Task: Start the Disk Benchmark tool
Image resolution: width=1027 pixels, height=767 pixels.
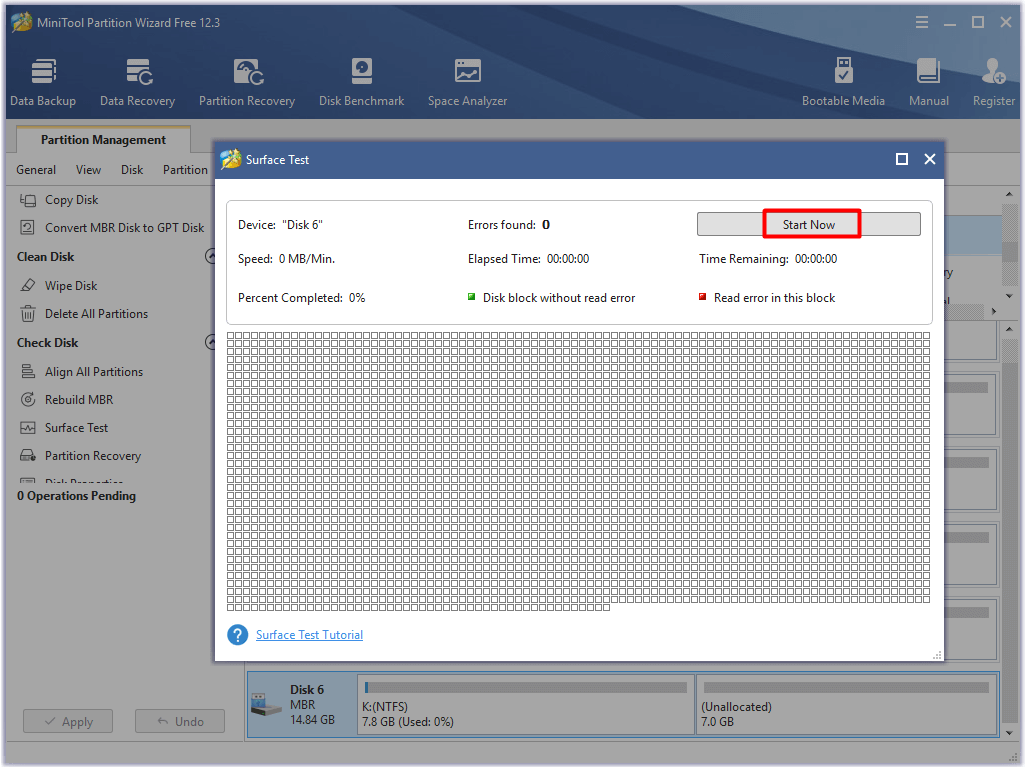Action: click(x=362, y=82)
